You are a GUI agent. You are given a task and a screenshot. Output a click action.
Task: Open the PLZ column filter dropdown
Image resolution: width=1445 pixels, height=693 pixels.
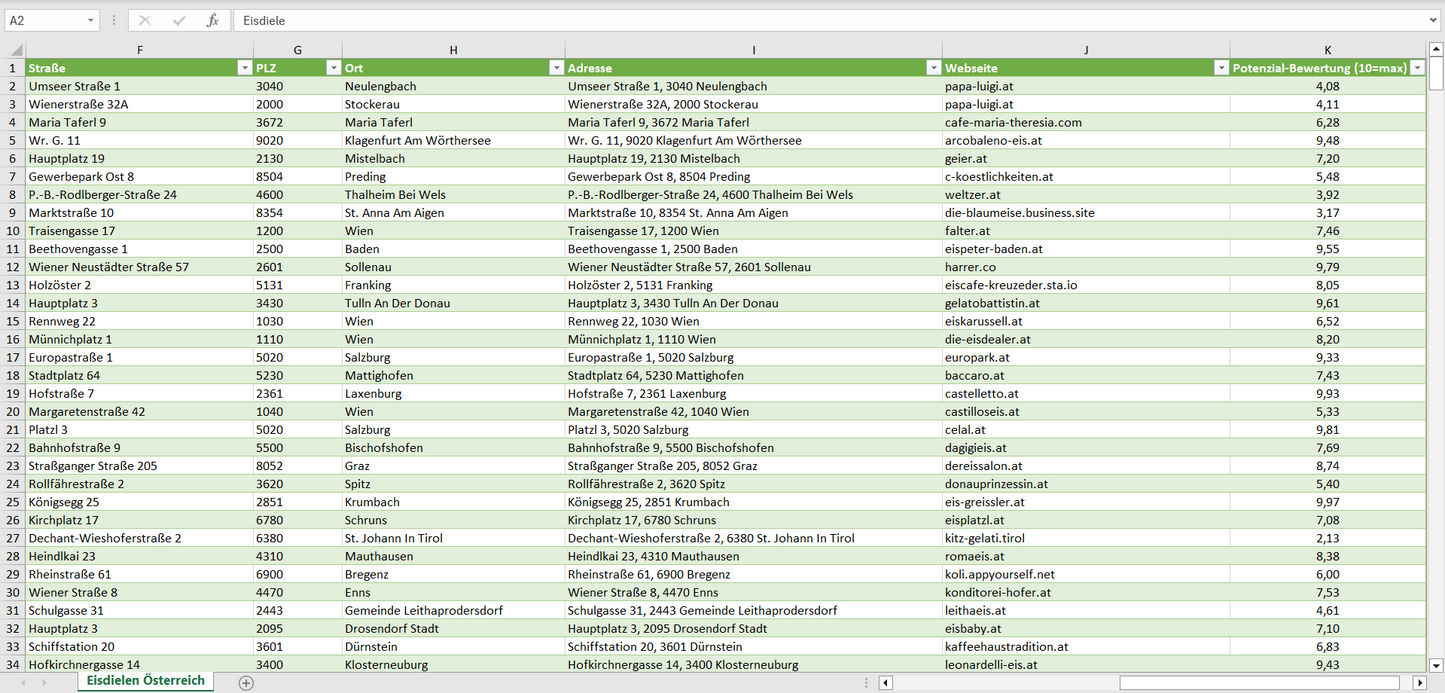[x=333, y=68]
